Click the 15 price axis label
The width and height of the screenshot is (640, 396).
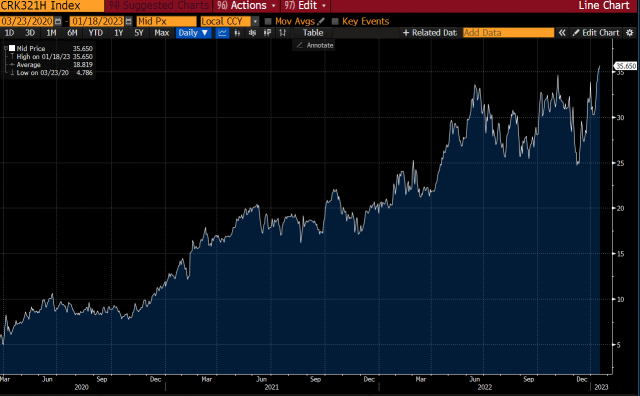[620, 254]
